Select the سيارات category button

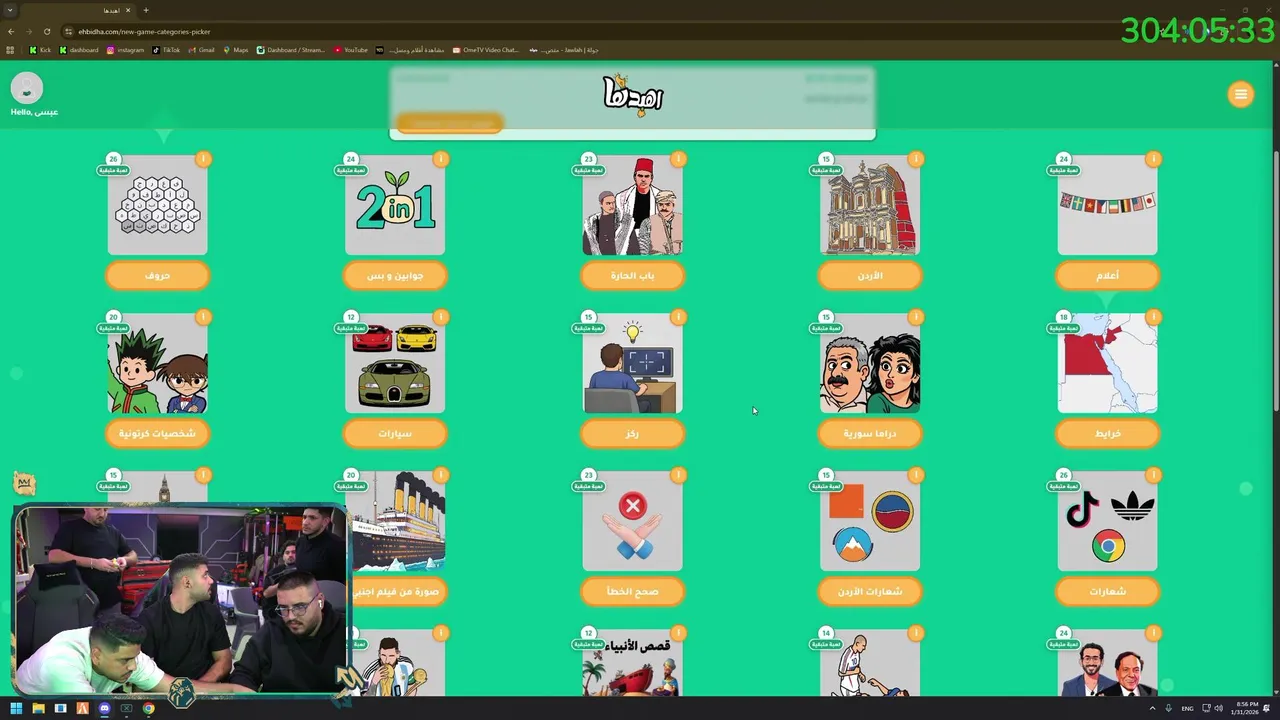395,433
